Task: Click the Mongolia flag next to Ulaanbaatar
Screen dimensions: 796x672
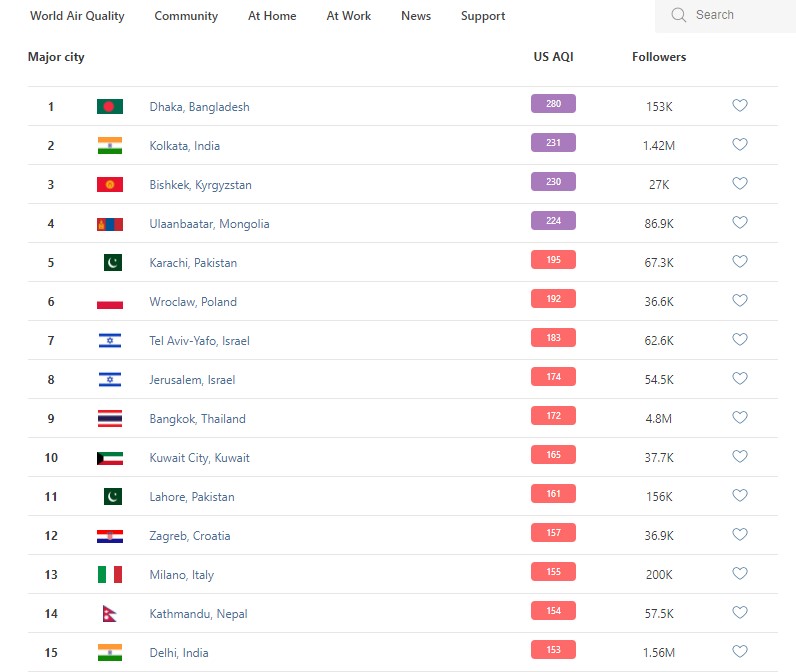Action: 110,224
